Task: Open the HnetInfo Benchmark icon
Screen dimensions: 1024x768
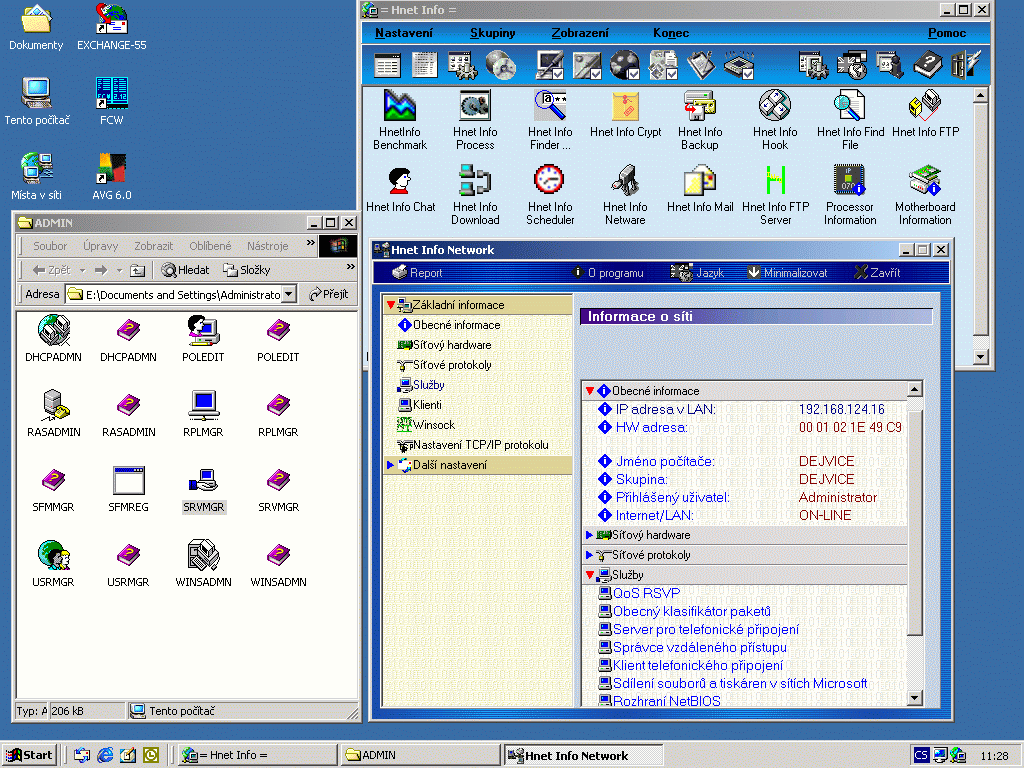Action: pyautogui.click(x=400, y=107)
